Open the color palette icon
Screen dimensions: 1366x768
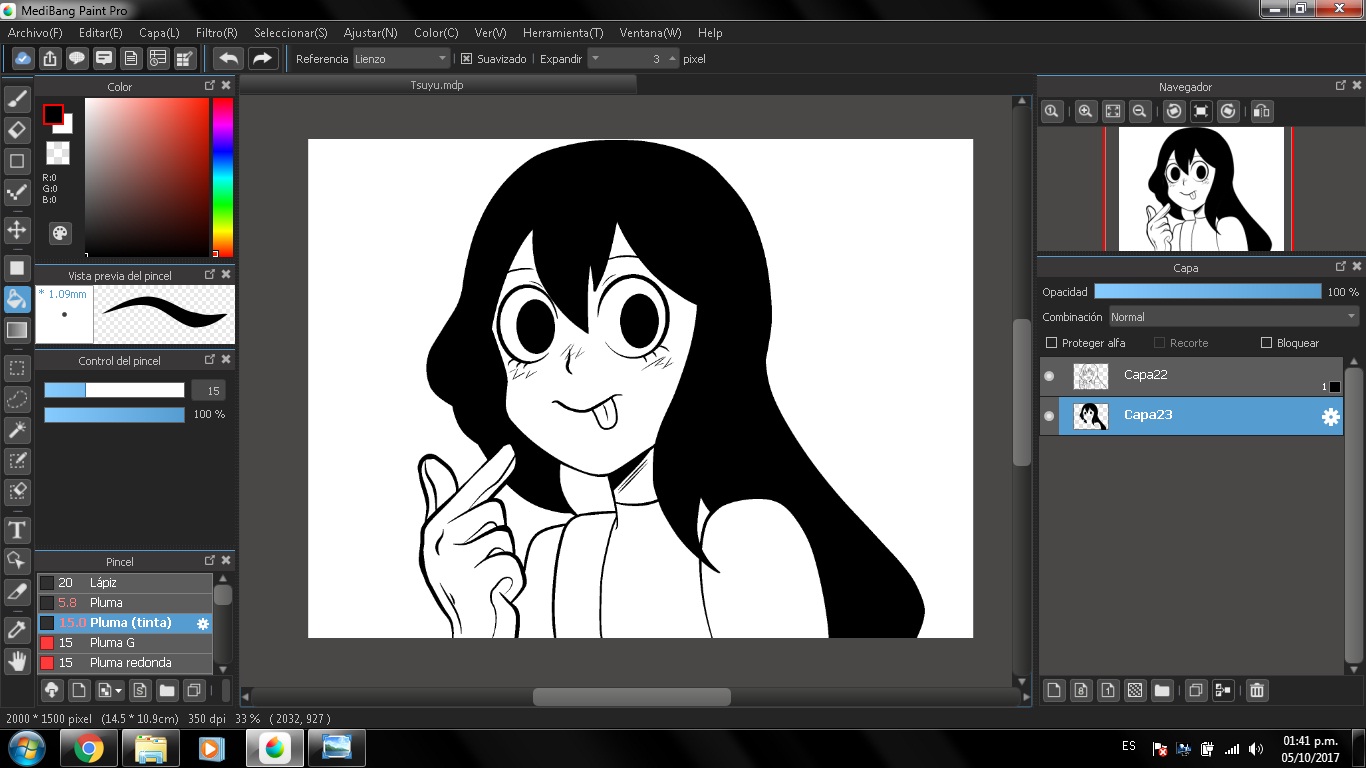[60, 233]
